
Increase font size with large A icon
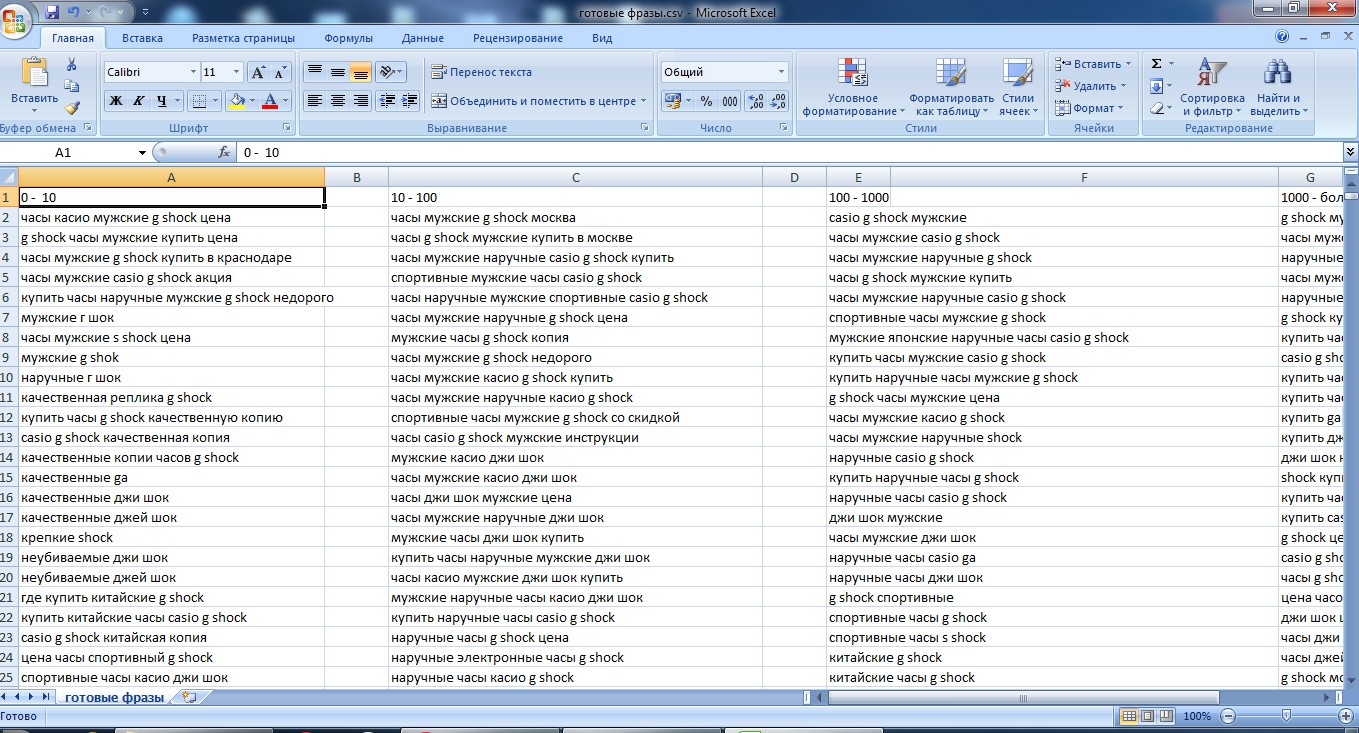[258, 72]
